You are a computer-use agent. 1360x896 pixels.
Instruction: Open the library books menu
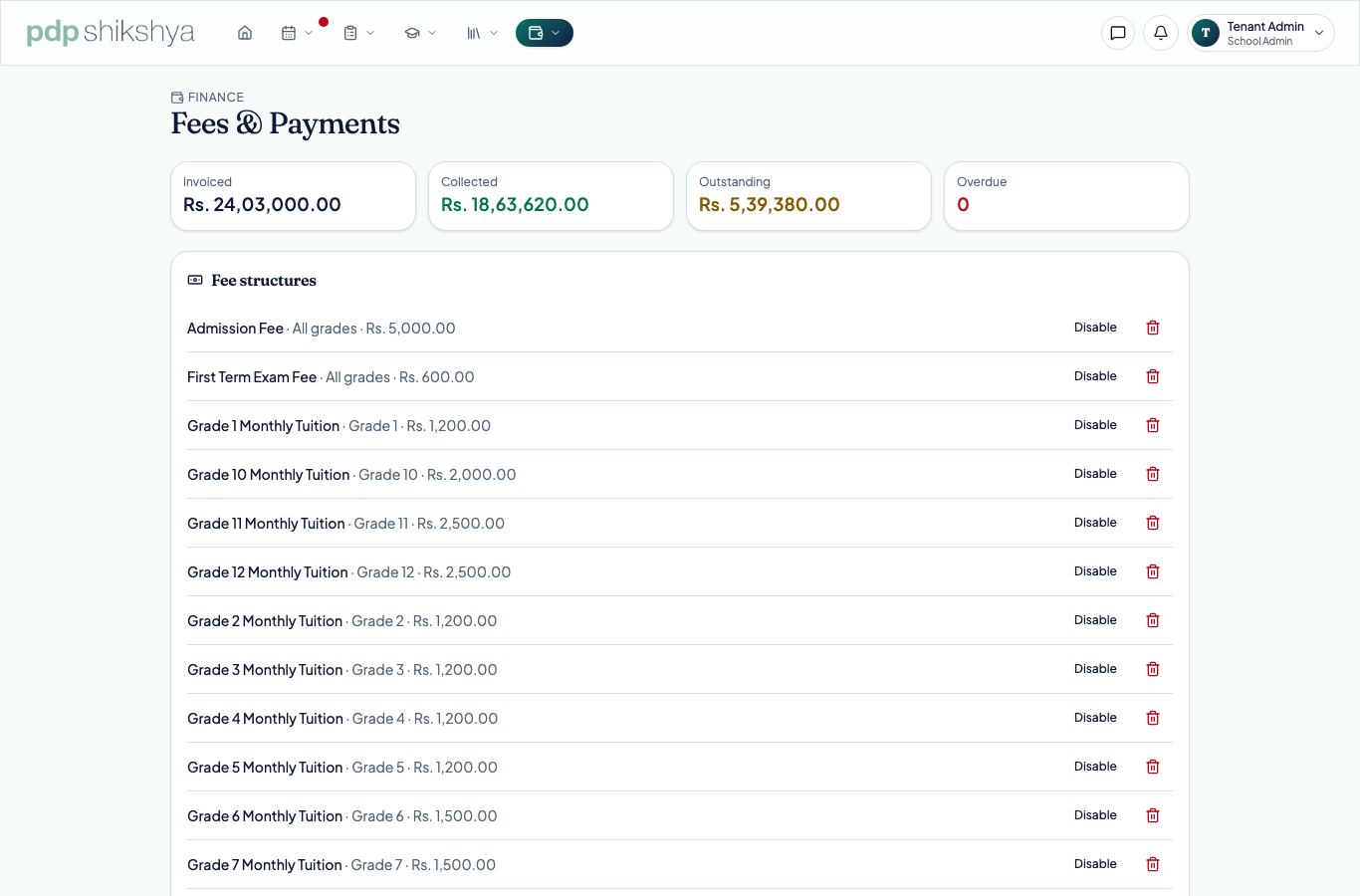pos(482,33)
